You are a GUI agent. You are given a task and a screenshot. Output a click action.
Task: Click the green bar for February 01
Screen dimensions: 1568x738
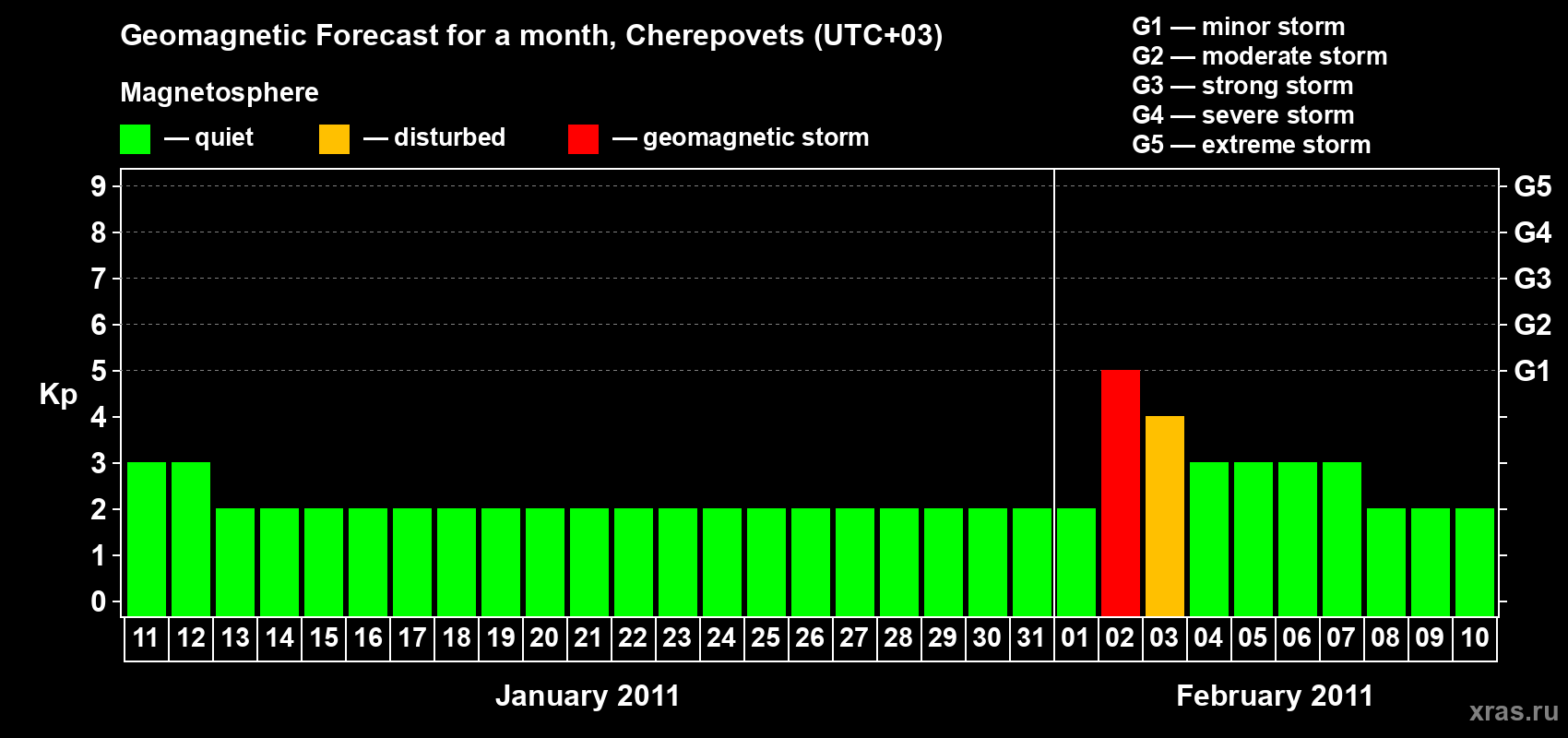[x=1075, y=562]
